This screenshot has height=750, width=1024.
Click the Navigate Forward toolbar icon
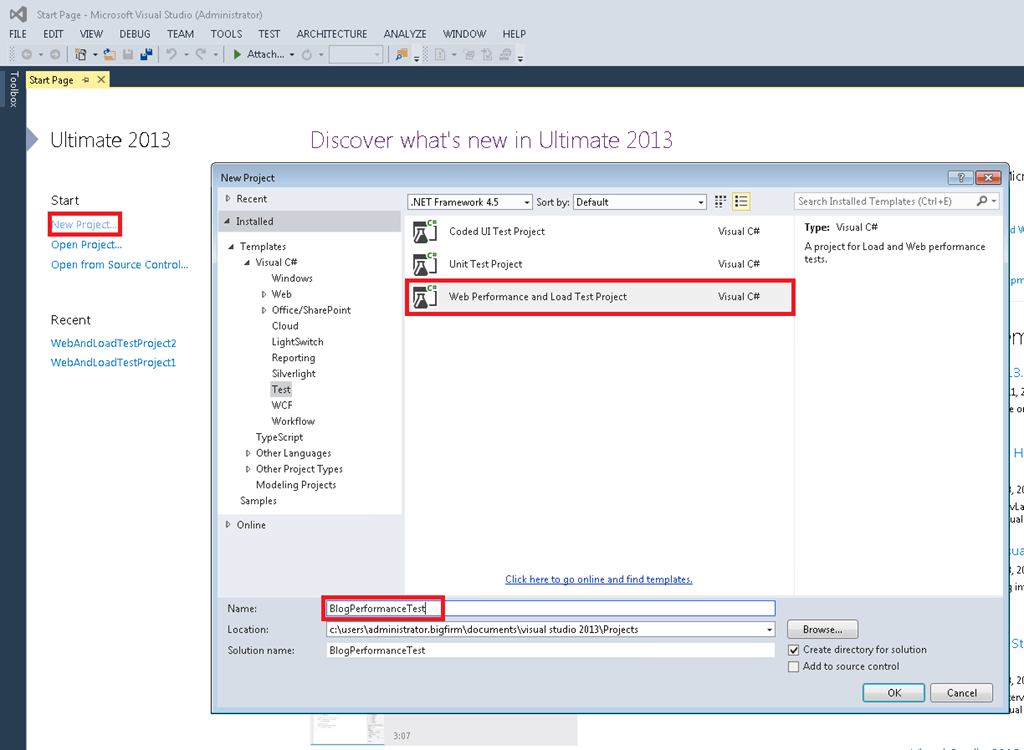[56, 55]
